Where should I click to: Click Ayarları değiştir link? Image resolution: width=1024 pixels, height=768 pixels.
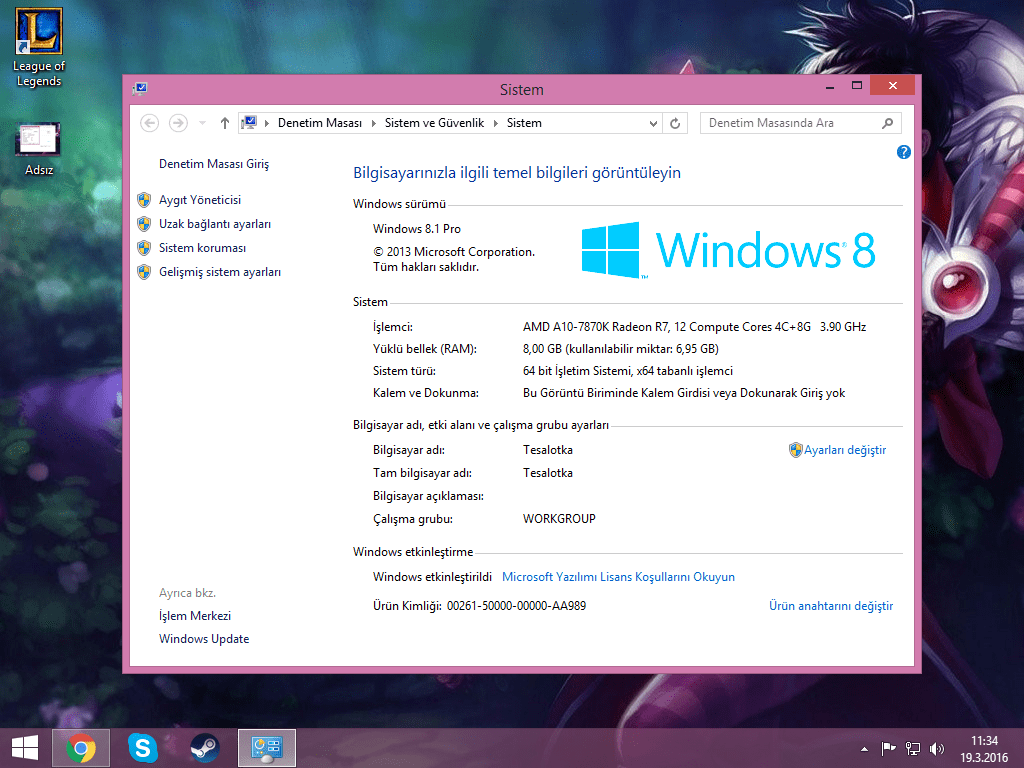845,450
